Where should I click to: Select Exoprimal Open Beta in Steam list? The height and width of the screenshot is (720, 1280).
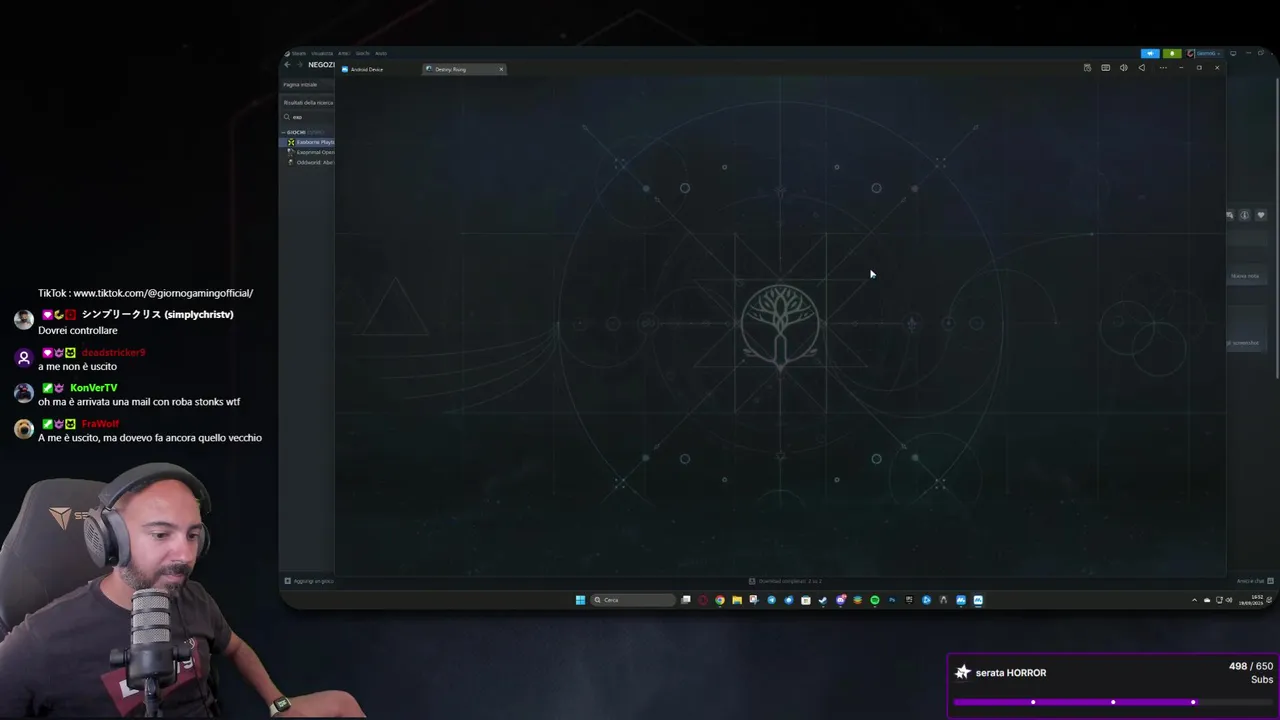(312, 152)
